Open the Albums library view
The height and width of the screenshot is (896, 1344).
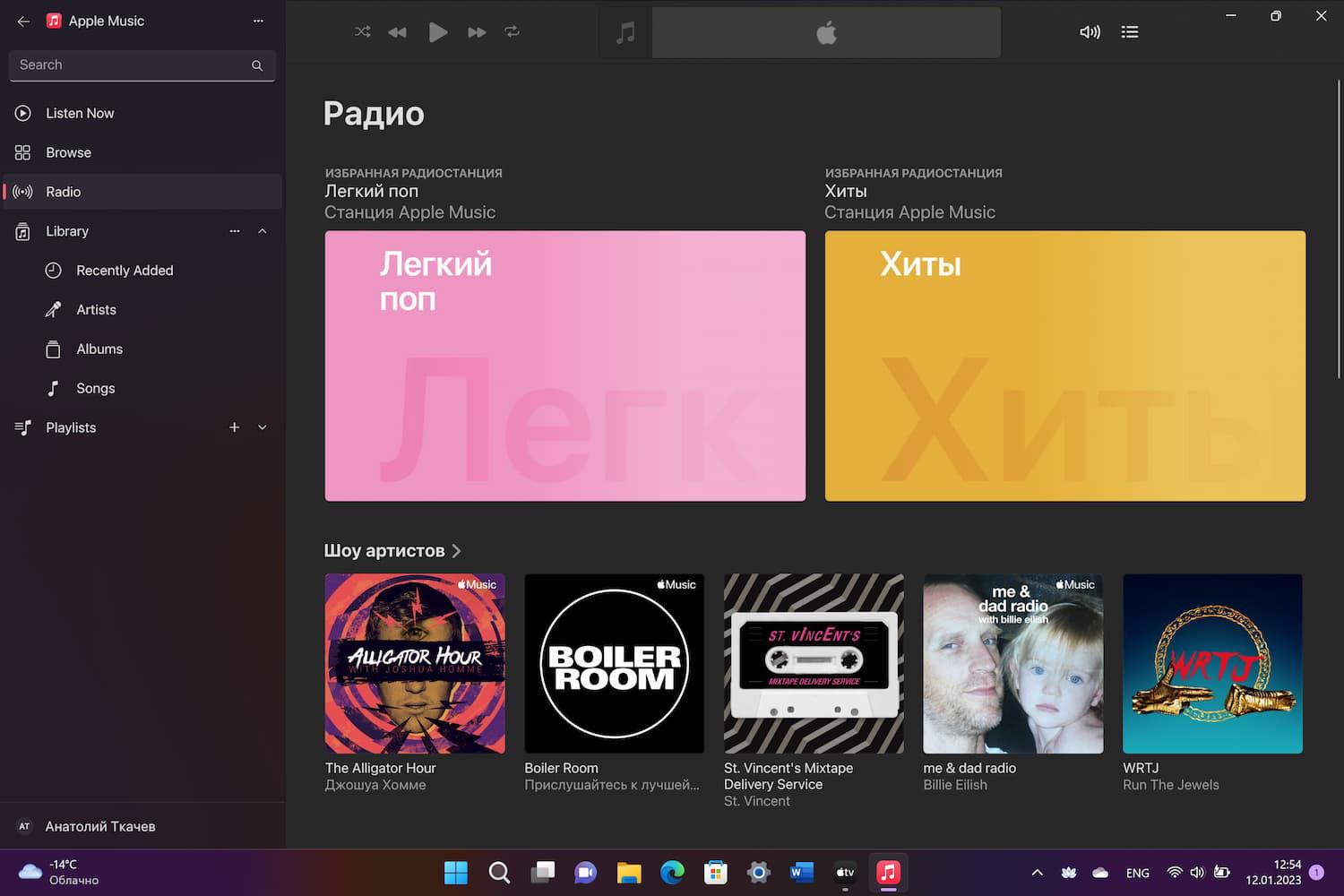(142, 349)
